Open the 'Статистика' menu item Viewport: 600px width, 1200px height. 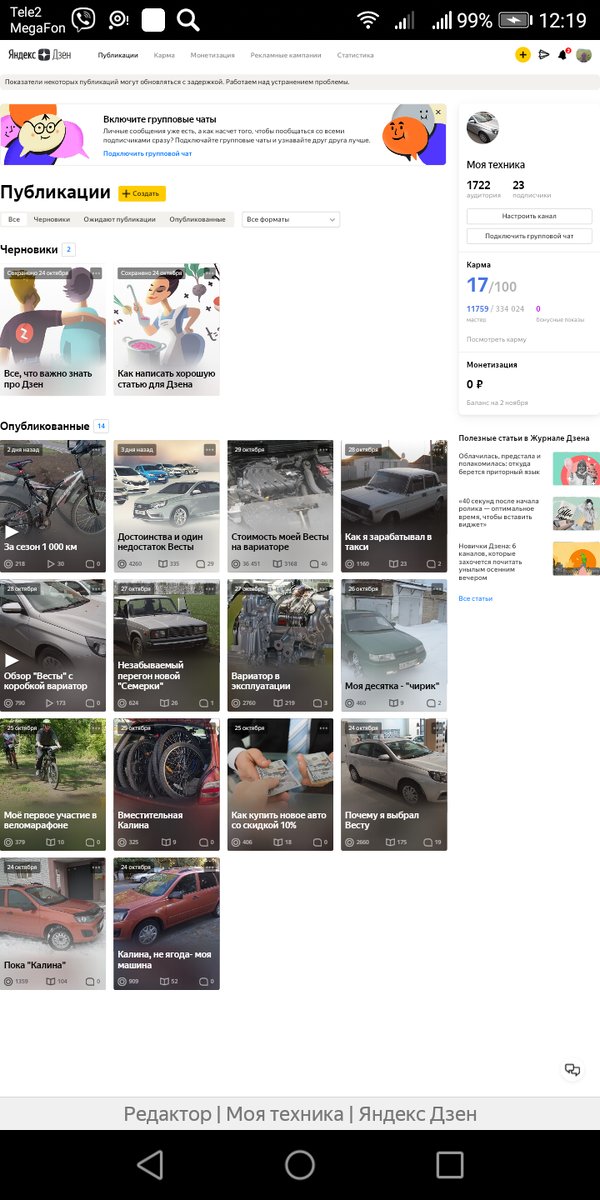355,56
